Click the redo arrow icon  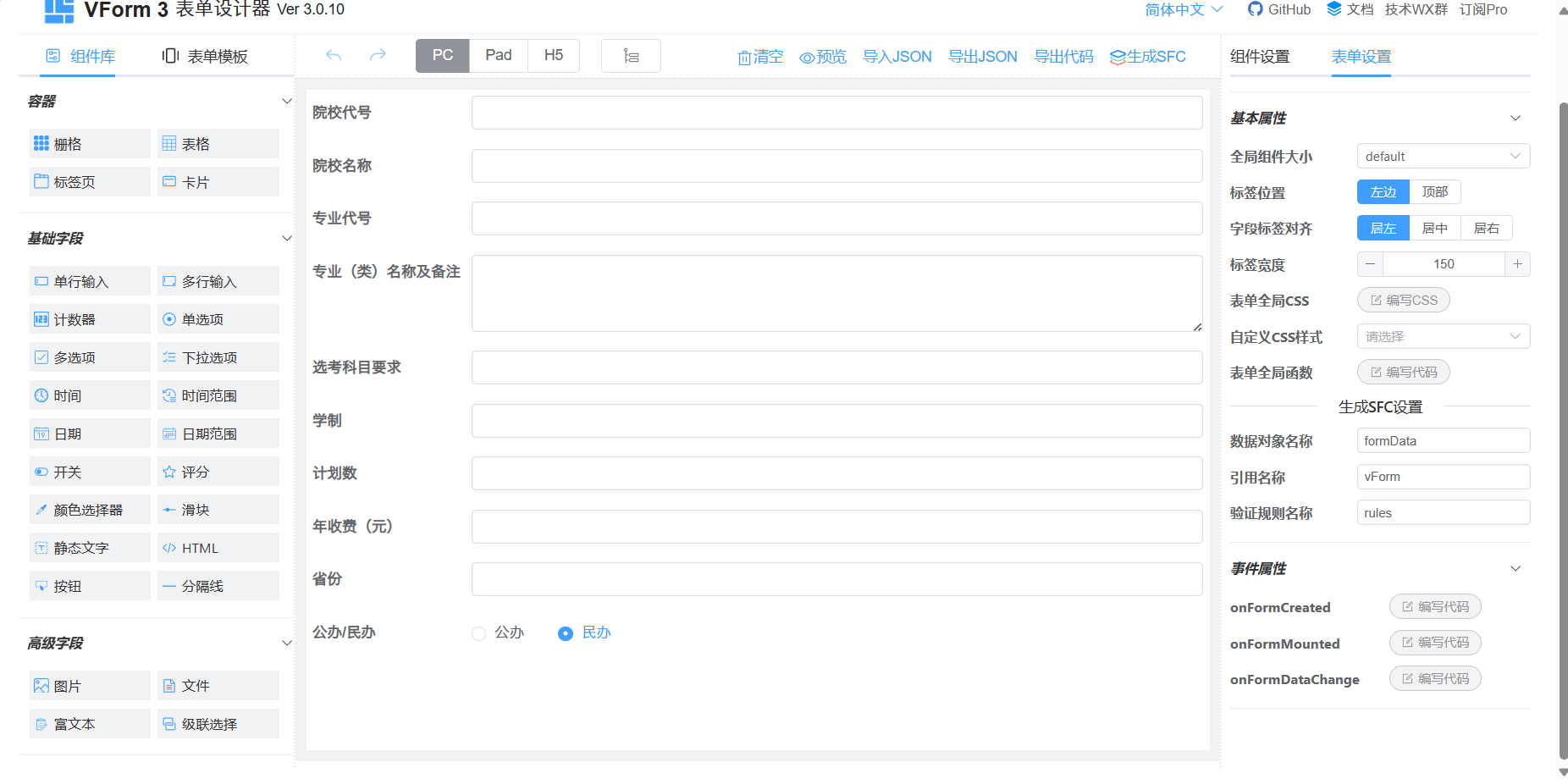378,56
